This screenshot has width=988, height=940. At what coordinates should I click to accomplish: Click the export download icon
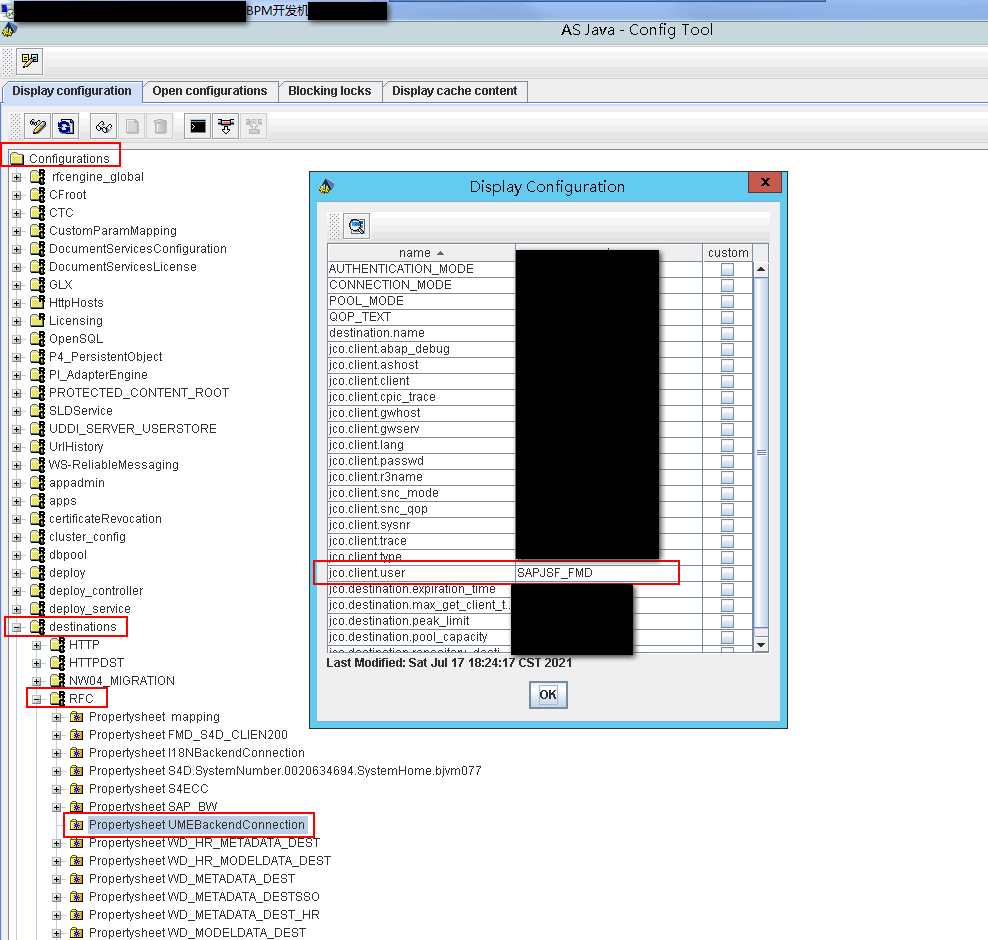click(x=226, y=127)
